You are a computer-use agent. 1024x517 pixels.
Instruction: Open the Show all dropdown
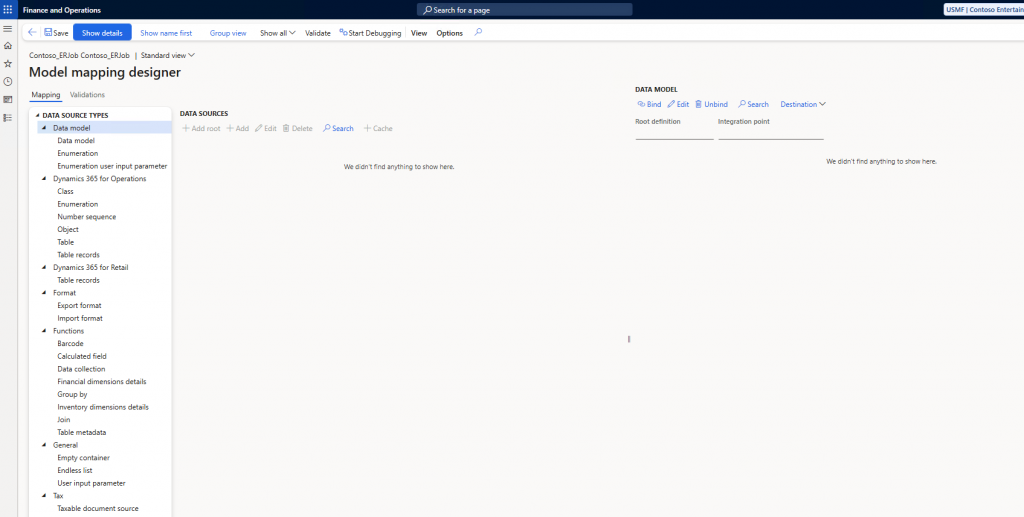pos(277,33)
